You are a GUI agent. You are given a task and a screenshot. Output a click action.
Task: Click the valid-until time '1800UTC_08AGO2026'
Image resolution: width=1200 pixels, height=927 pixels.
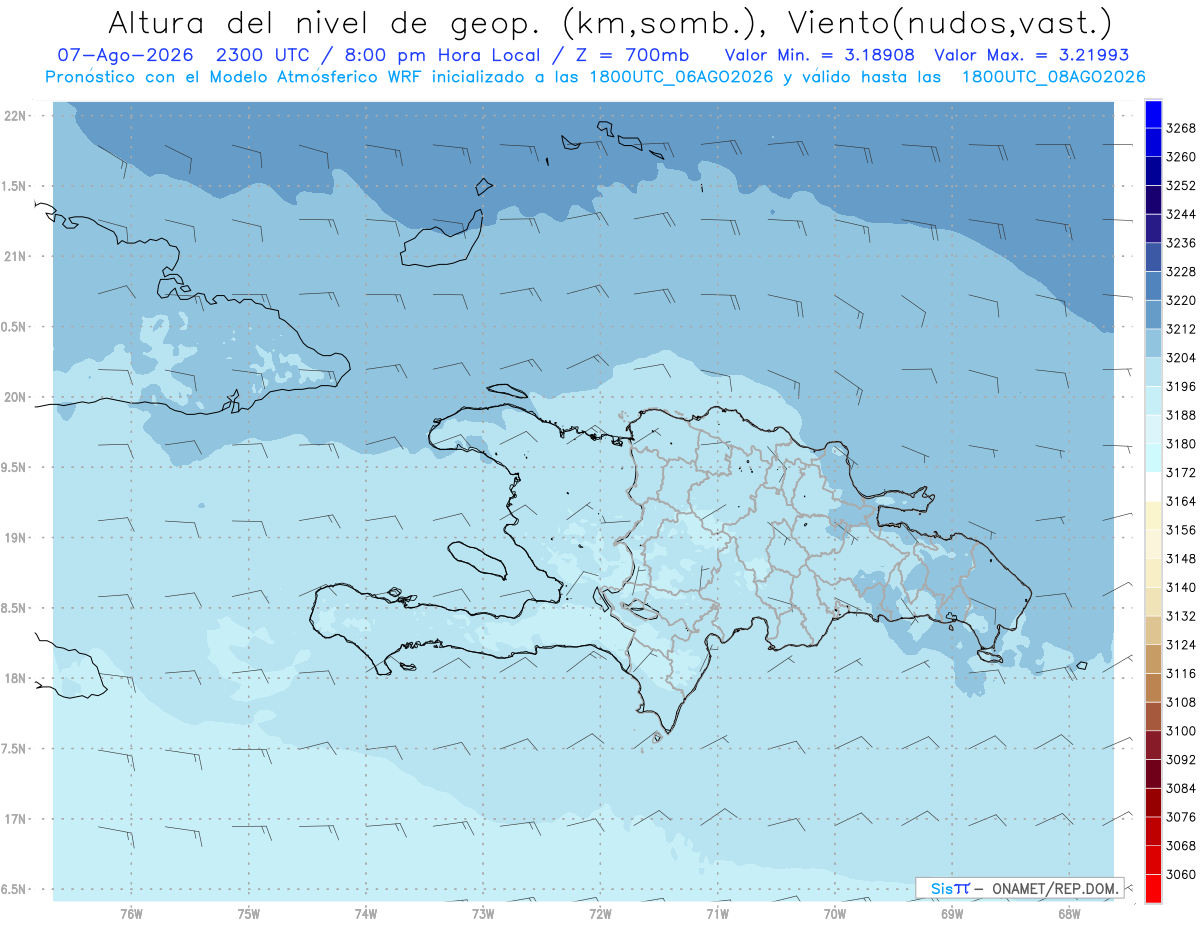1053,76
